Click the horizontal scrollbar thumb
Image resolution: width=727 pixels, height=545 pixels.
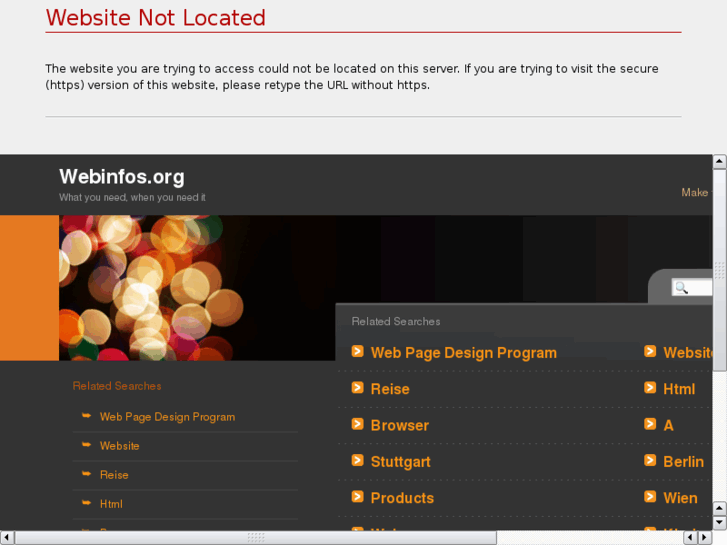255,538
